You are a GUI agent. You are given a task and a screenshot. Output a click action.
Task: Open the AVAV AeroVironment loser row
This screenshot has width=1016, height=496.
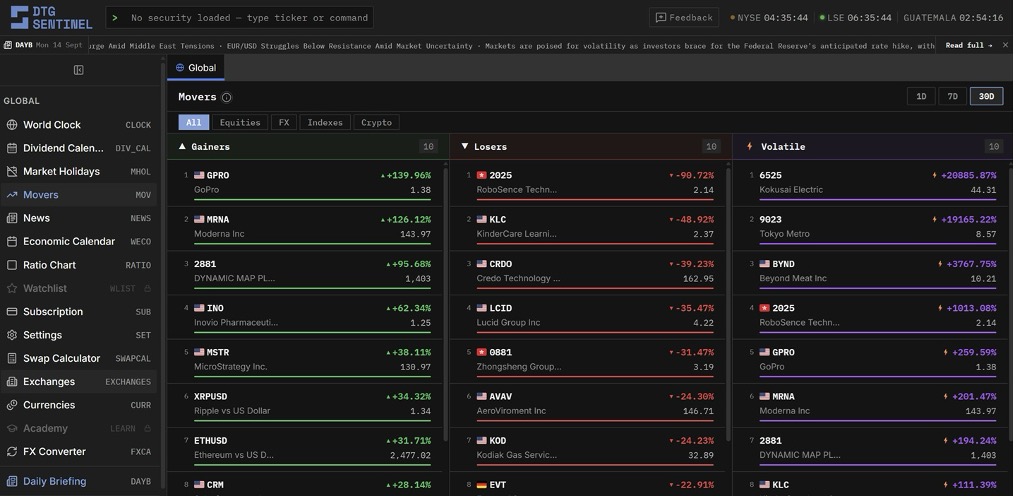(x=587, y=405)
